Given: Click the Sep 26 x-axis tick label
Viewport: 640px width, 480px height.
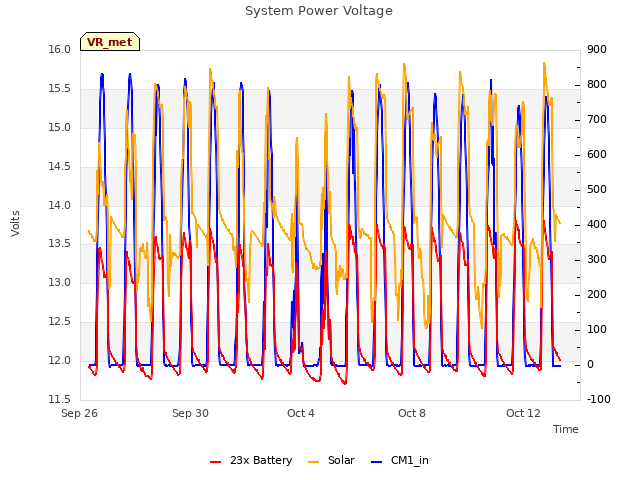Looking at the screenshot, I should point(80,413).
